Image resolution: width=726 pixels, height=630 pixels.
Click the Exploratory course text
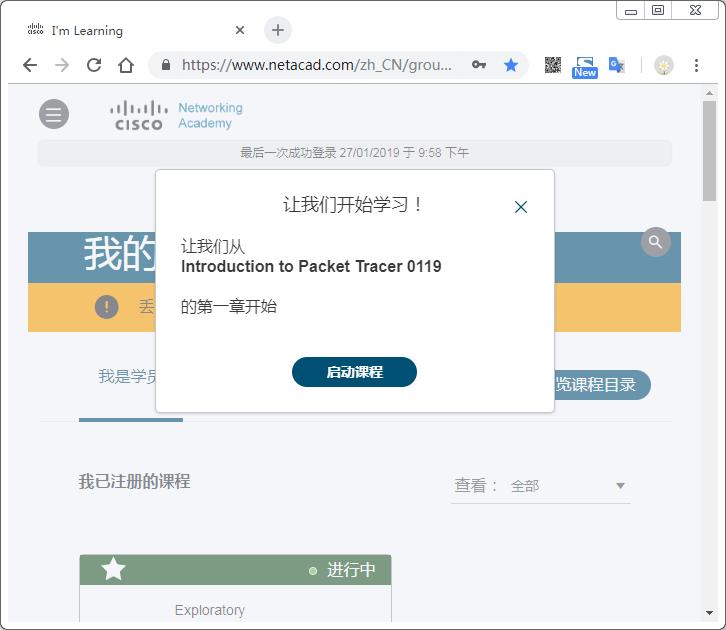(x=210, y=610)
